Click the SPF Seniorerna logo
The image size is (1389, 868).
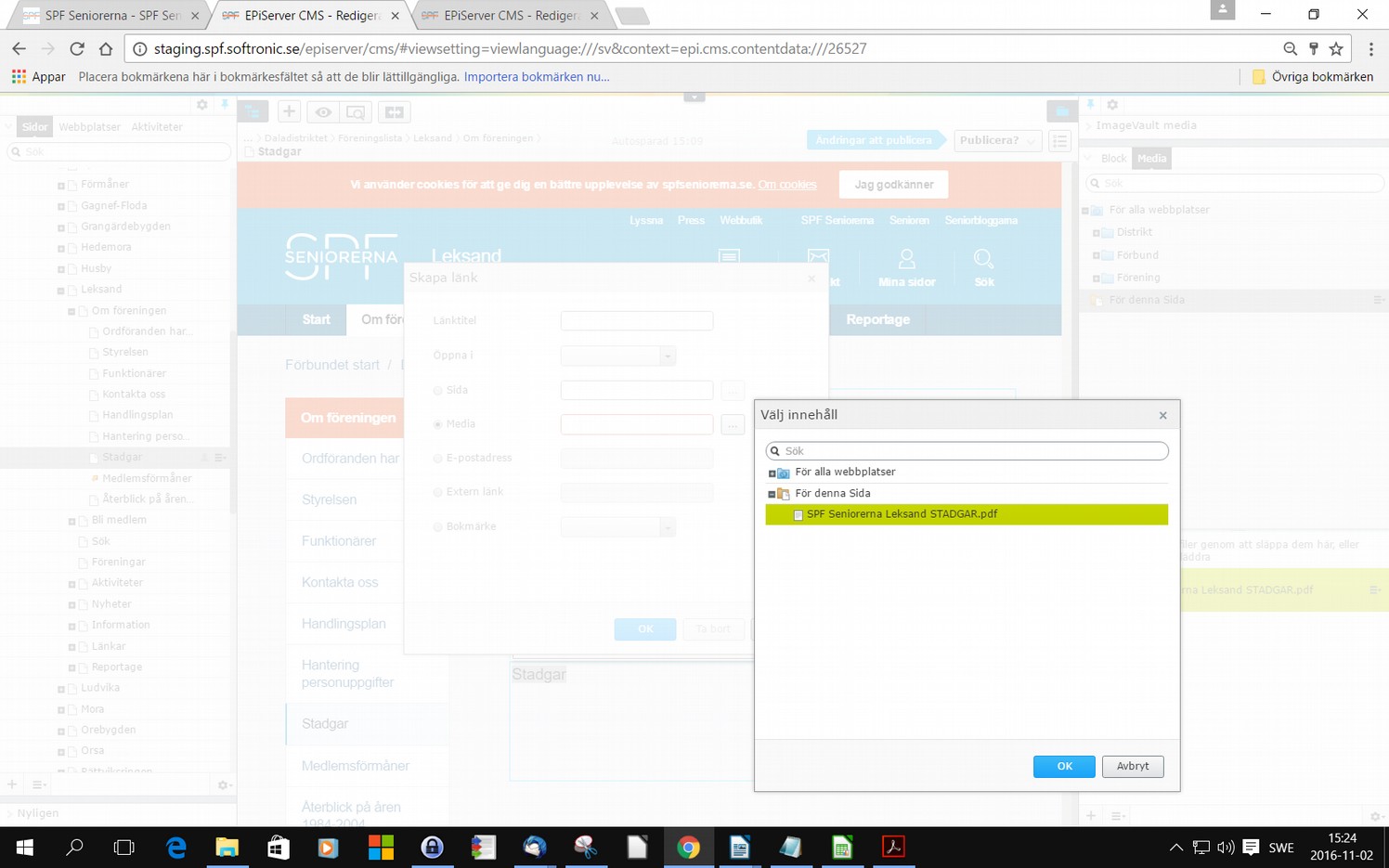click(342, 257)
